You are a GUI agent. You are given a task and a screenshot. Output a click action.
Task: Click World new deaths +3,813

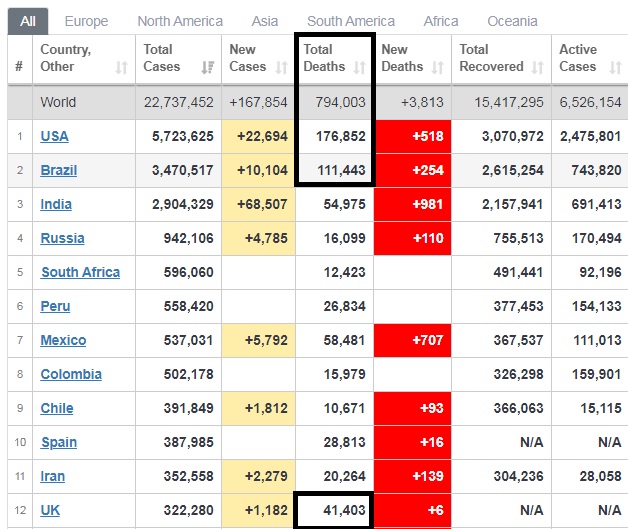pos(423,103)
